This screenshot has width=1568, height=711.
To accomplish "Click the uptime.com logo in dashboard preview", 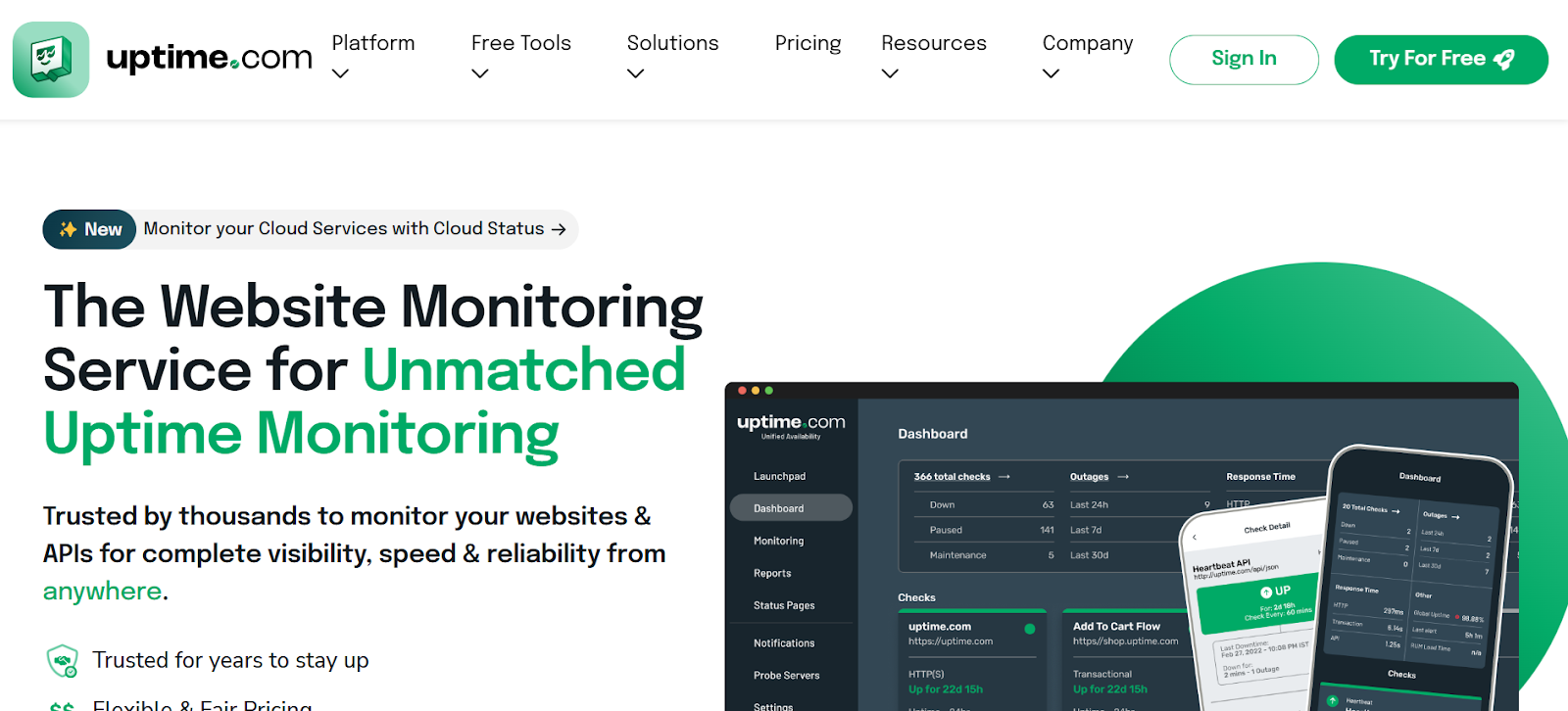I will click(791, 426).
